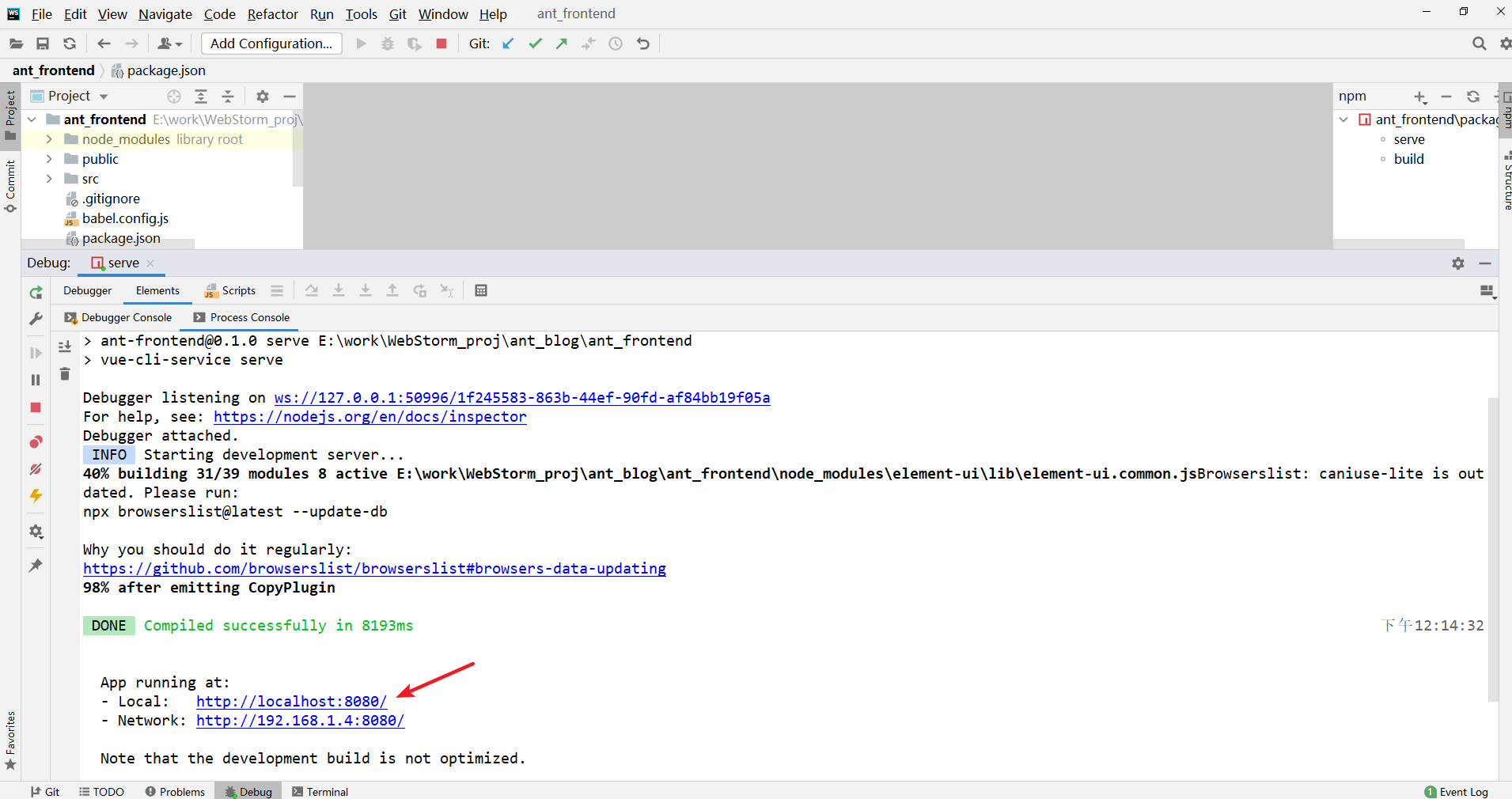Open Terminal tool window
The image size is (1512, 799).
[x=320, y=792]
